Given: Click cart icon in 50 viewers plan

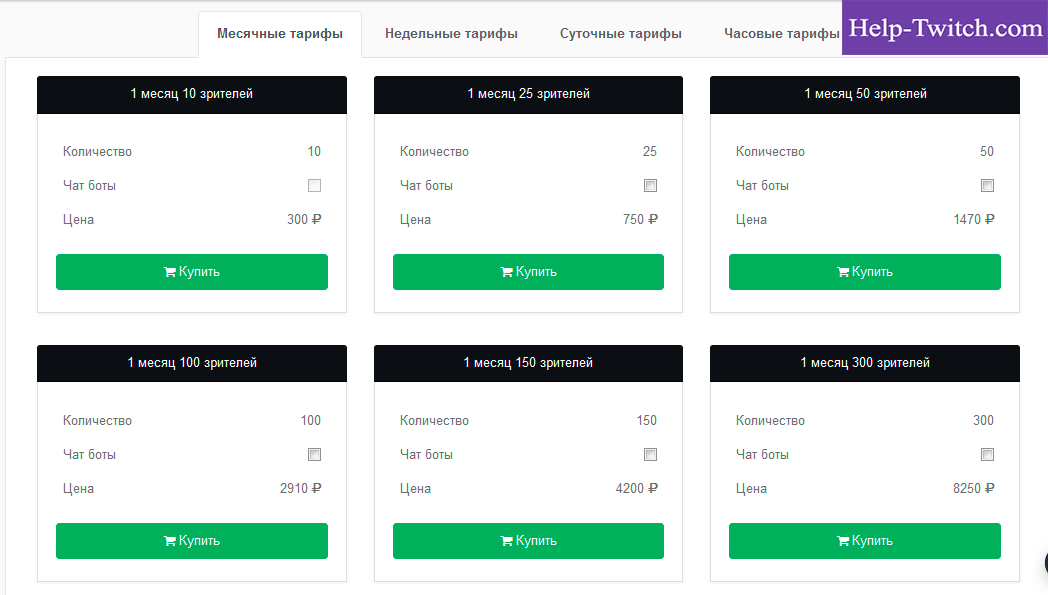Looking at the screenshot, I should 843,272.
